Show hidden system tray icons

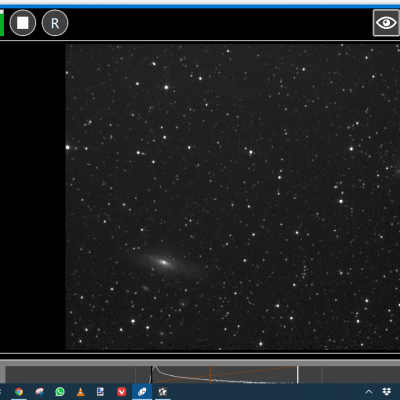(369, 392)
